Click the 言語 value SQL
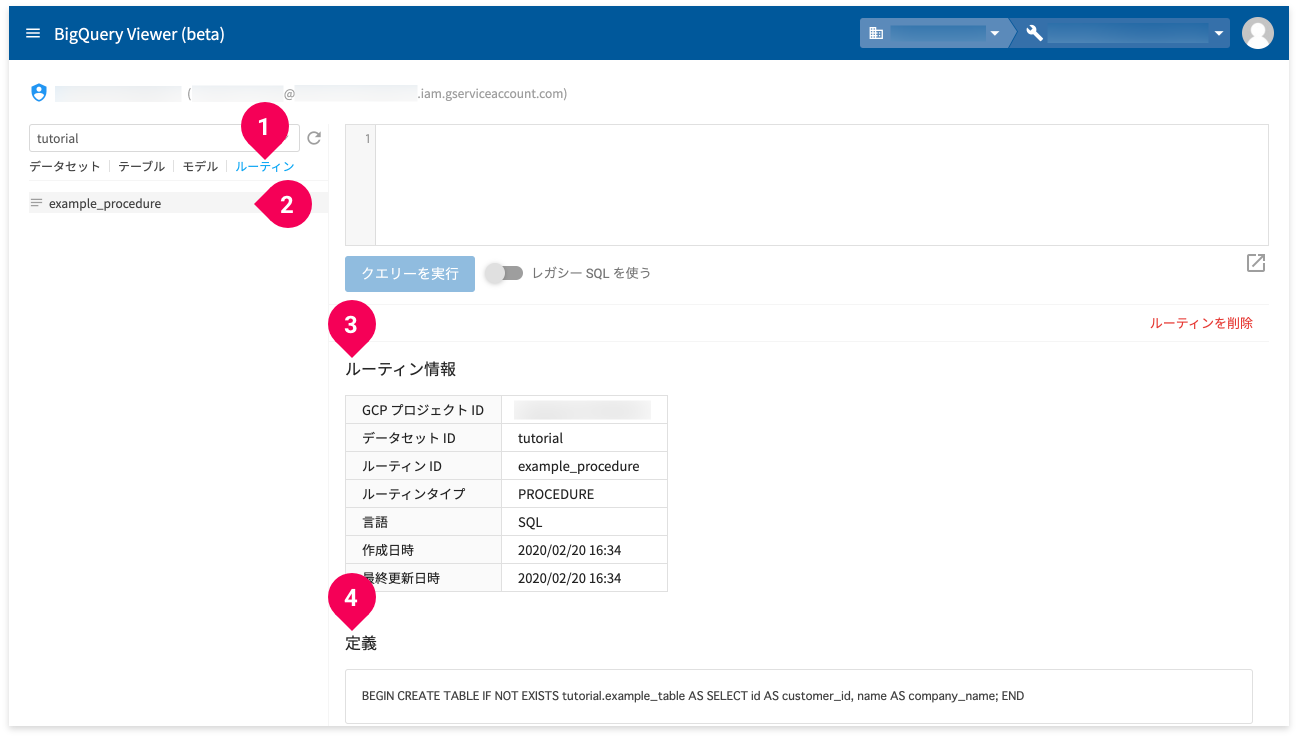The width and height of the screenshot is (1298, 738). click(530, 522)
